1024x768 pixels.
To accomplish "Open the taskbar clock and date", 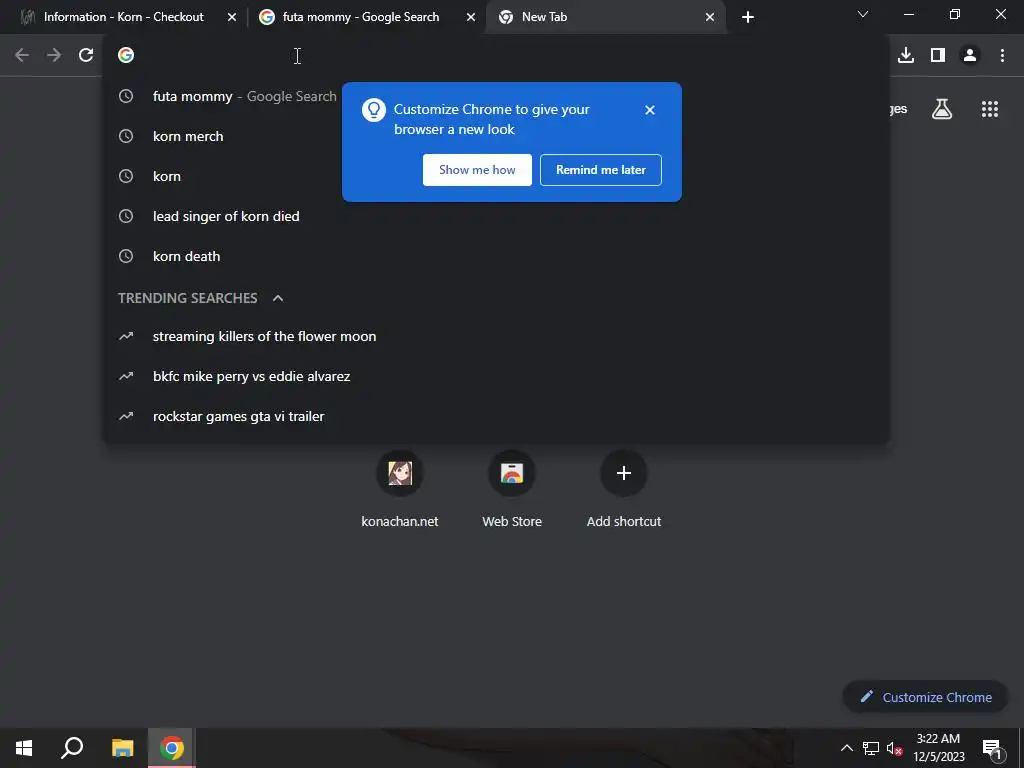I will click(938, 748).
